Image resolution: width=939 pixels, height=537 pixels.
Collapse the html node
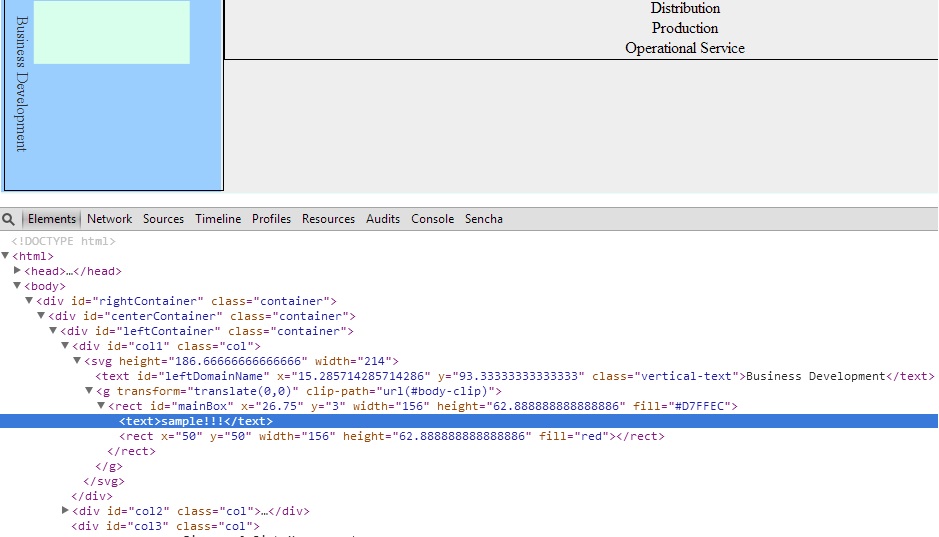coord(5,256)
